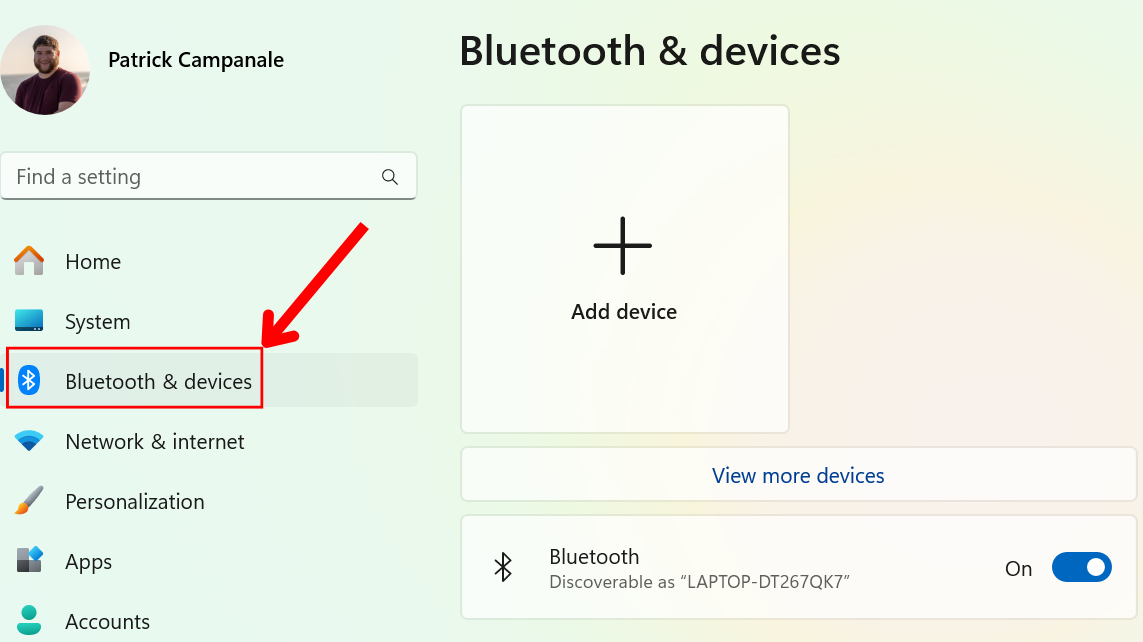
Task: Click the Patrick Campanale account name
Action: click(x=195, y=60)
